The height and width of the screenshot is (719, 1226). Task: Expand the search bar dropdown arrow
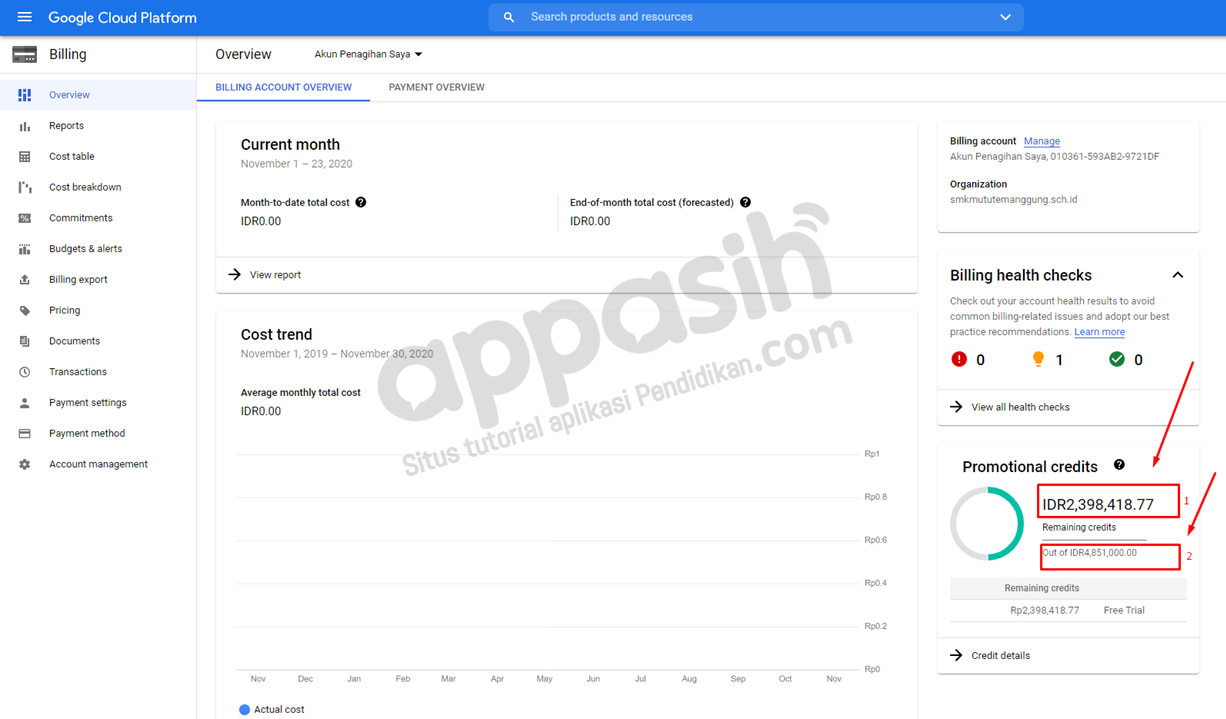pyautogui.click(x=1005, y=17)
